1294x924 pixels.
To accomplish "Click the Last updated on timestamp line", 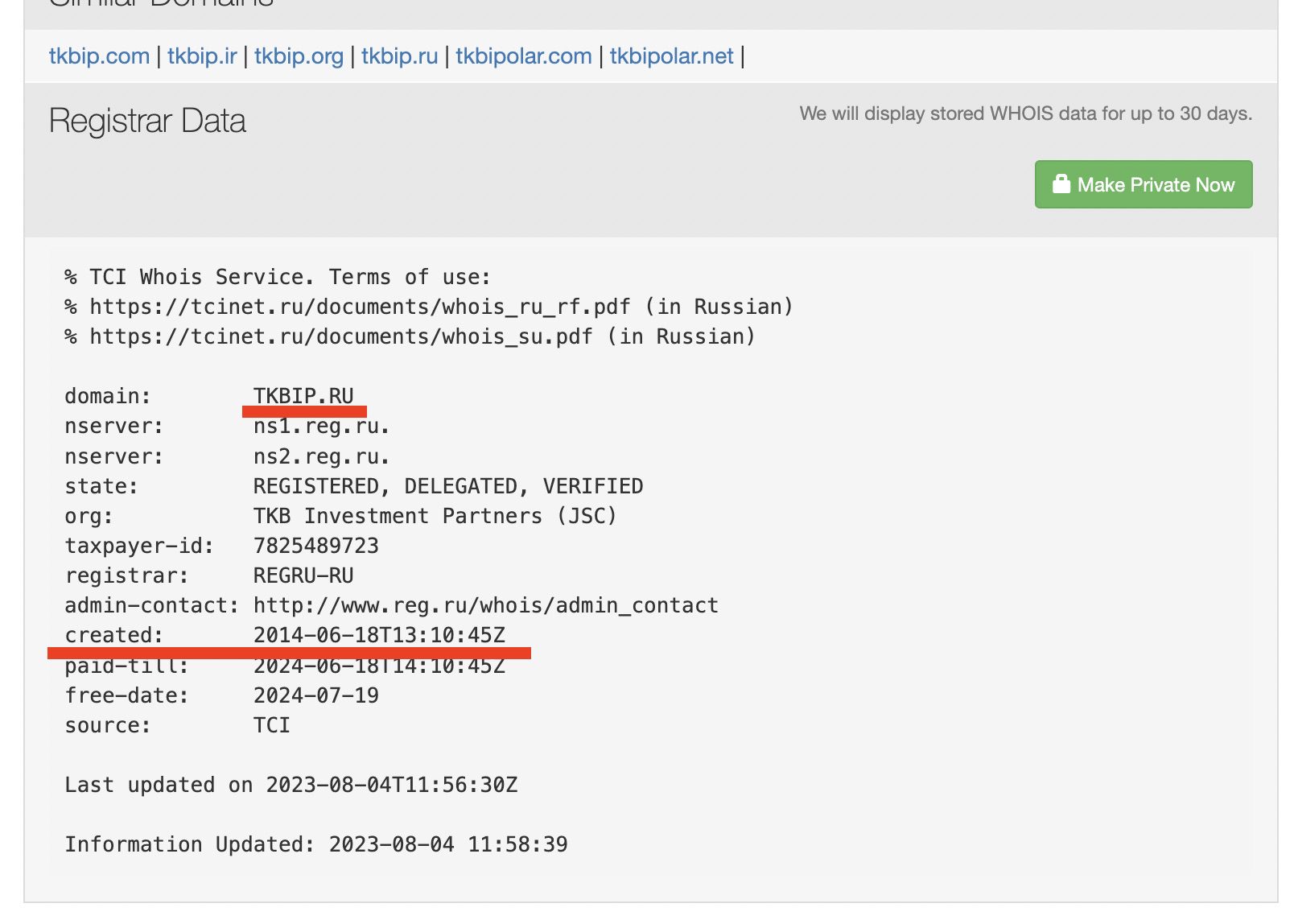I will coord(291,785).
